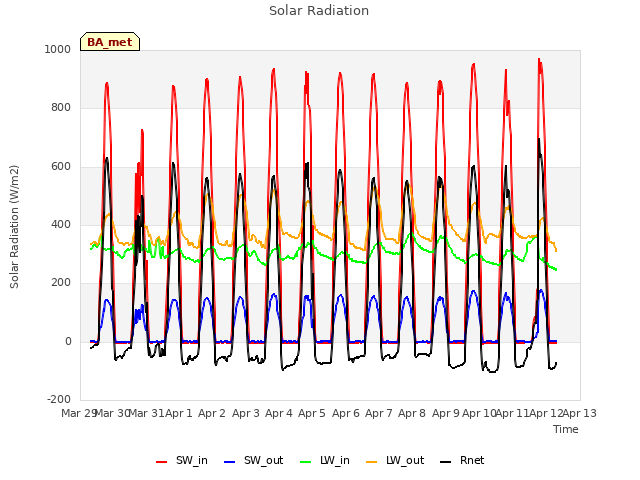
Task: Click the Apr 7 x-axis date label
Action: 379,413
